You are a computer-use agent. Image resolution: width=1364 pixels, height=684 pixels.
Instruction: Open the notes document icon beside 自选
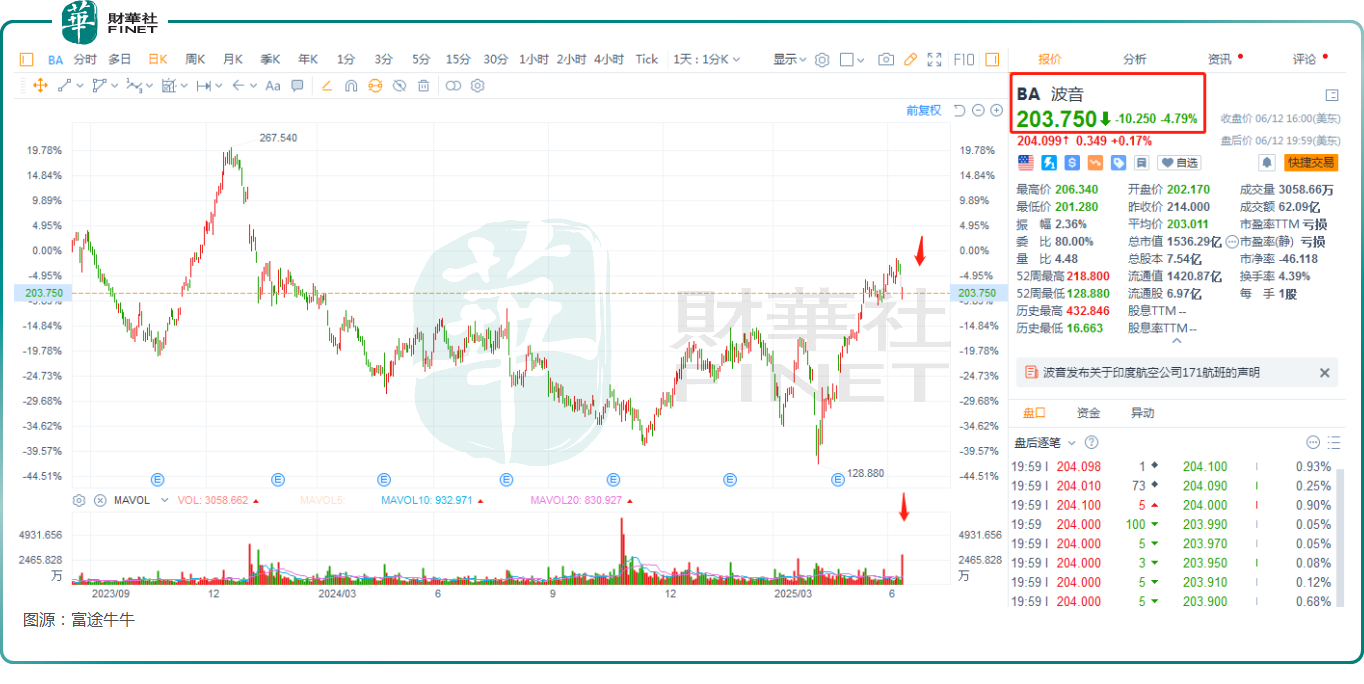(x=1141, y=162)
